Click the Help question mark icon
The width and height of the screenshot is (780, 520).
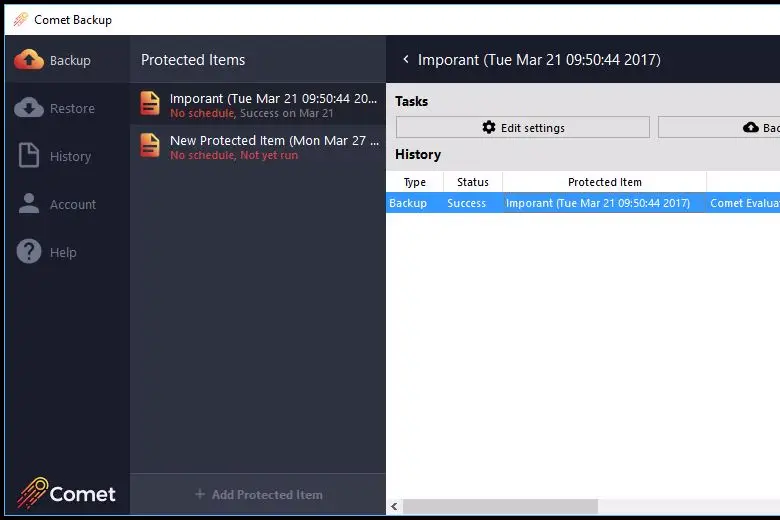click(29, 251)
